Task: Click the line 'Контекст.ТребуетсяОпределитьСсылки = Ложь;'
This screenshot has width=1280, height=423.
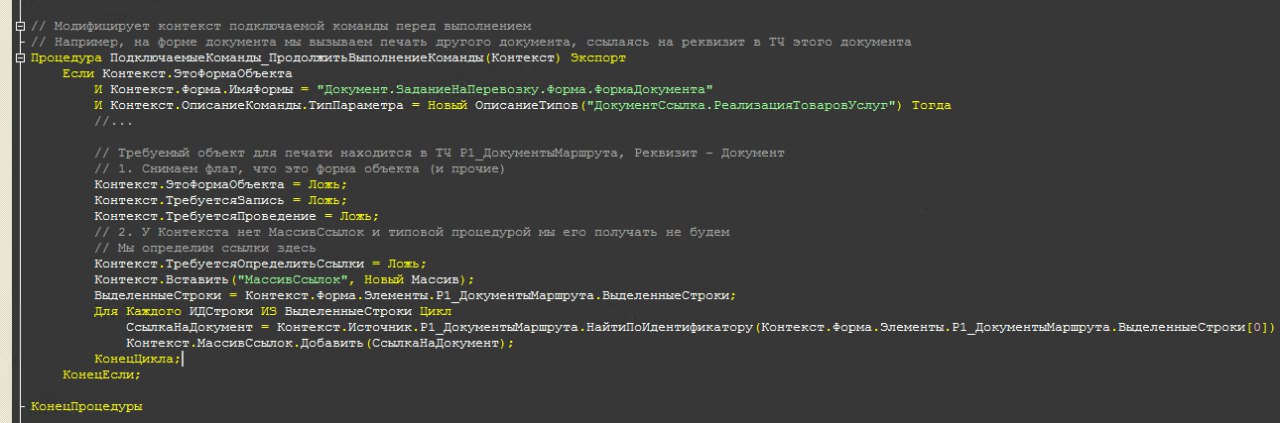Action: point(260,264)
